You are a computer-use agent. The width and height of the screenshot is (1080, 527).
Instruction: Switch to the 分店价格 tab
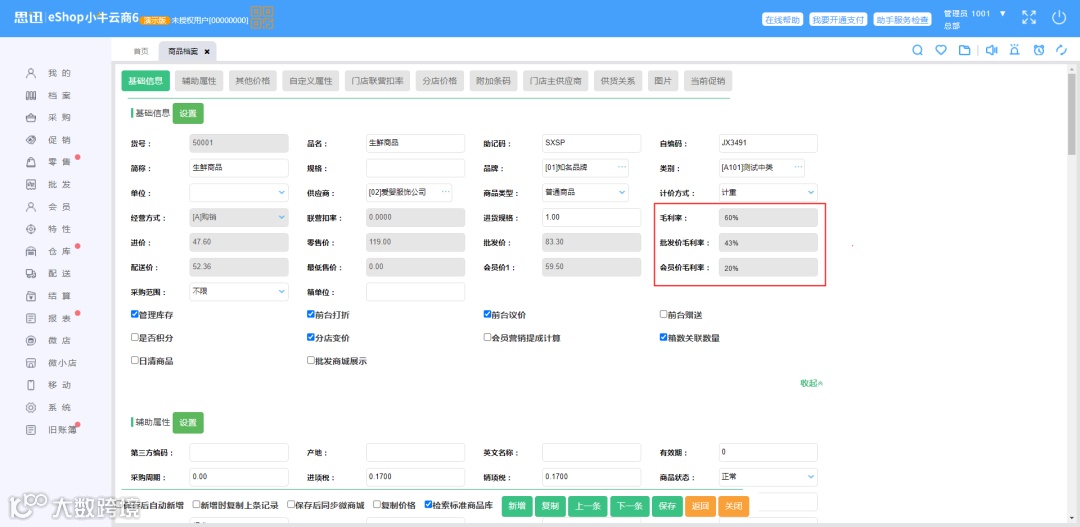(x=440, y=81)
